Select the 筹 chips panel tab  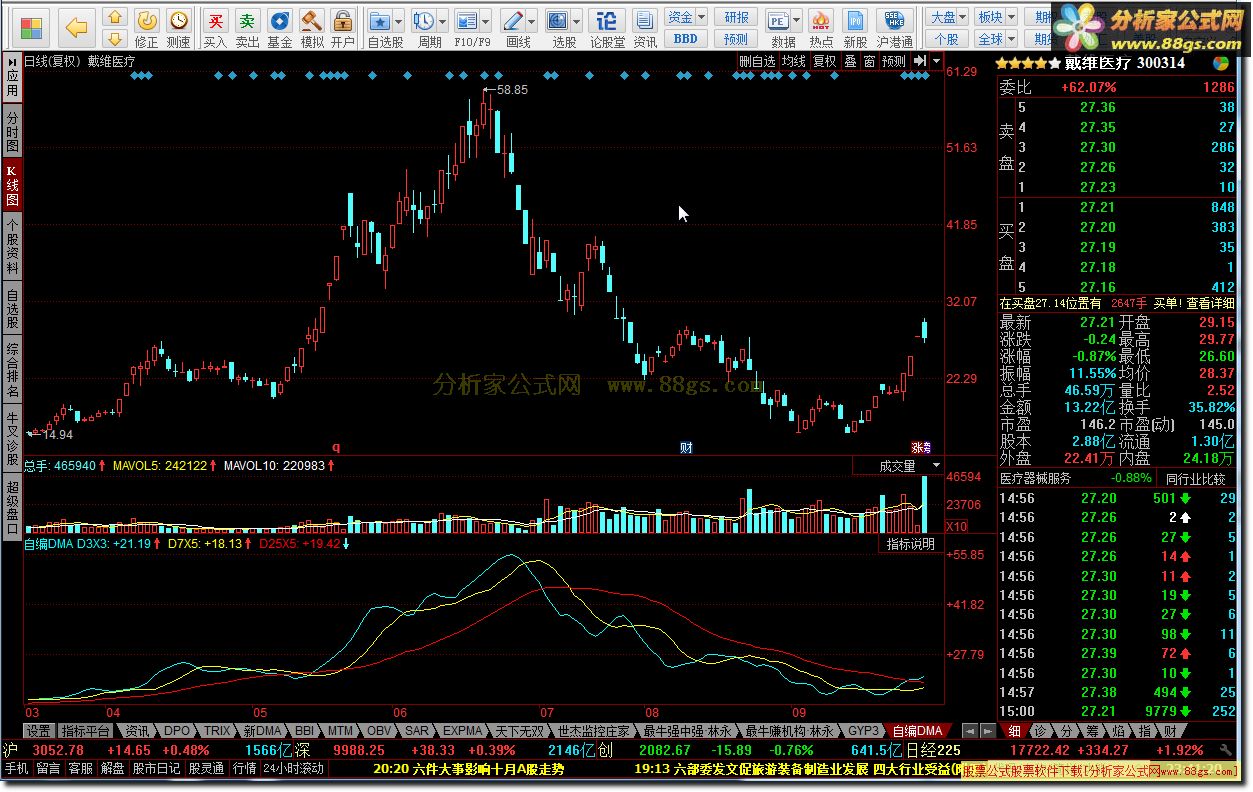click(1093, 731)
